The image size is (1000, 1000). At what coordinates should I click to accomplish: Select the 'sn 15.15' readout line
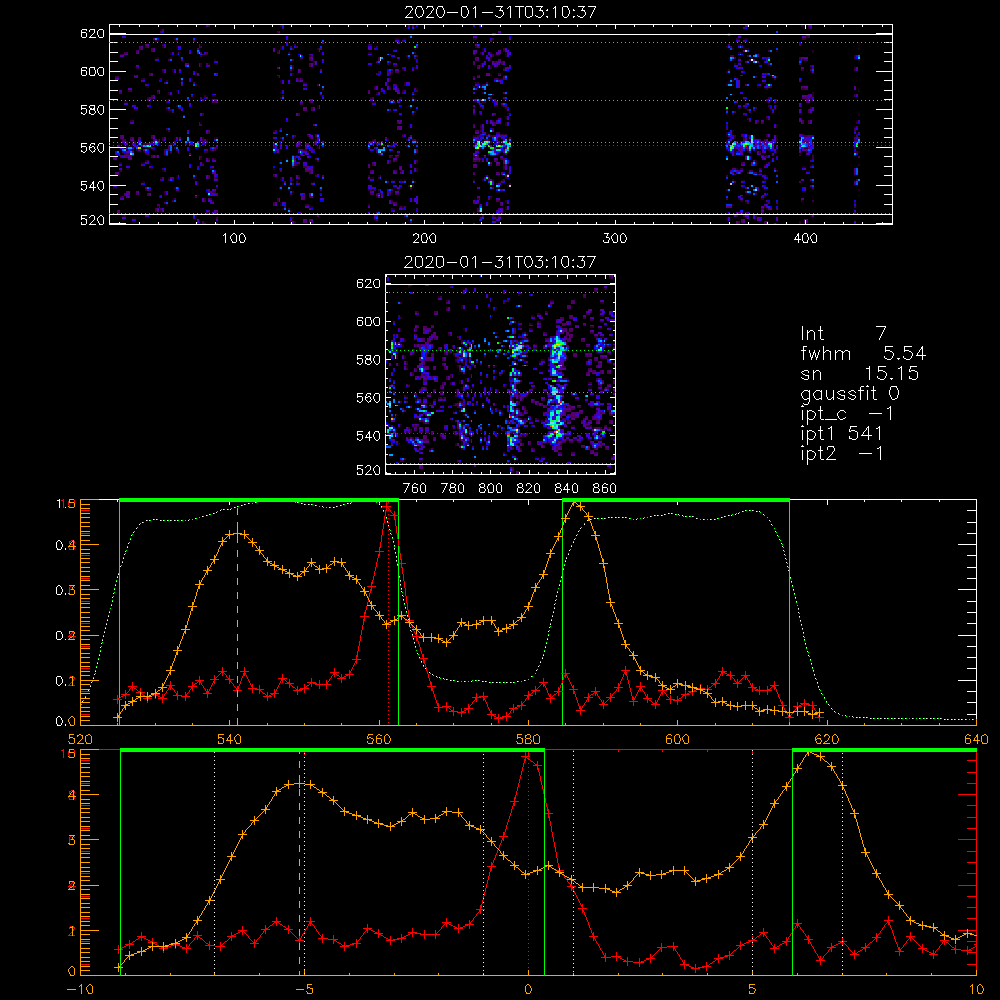point(860,373)
